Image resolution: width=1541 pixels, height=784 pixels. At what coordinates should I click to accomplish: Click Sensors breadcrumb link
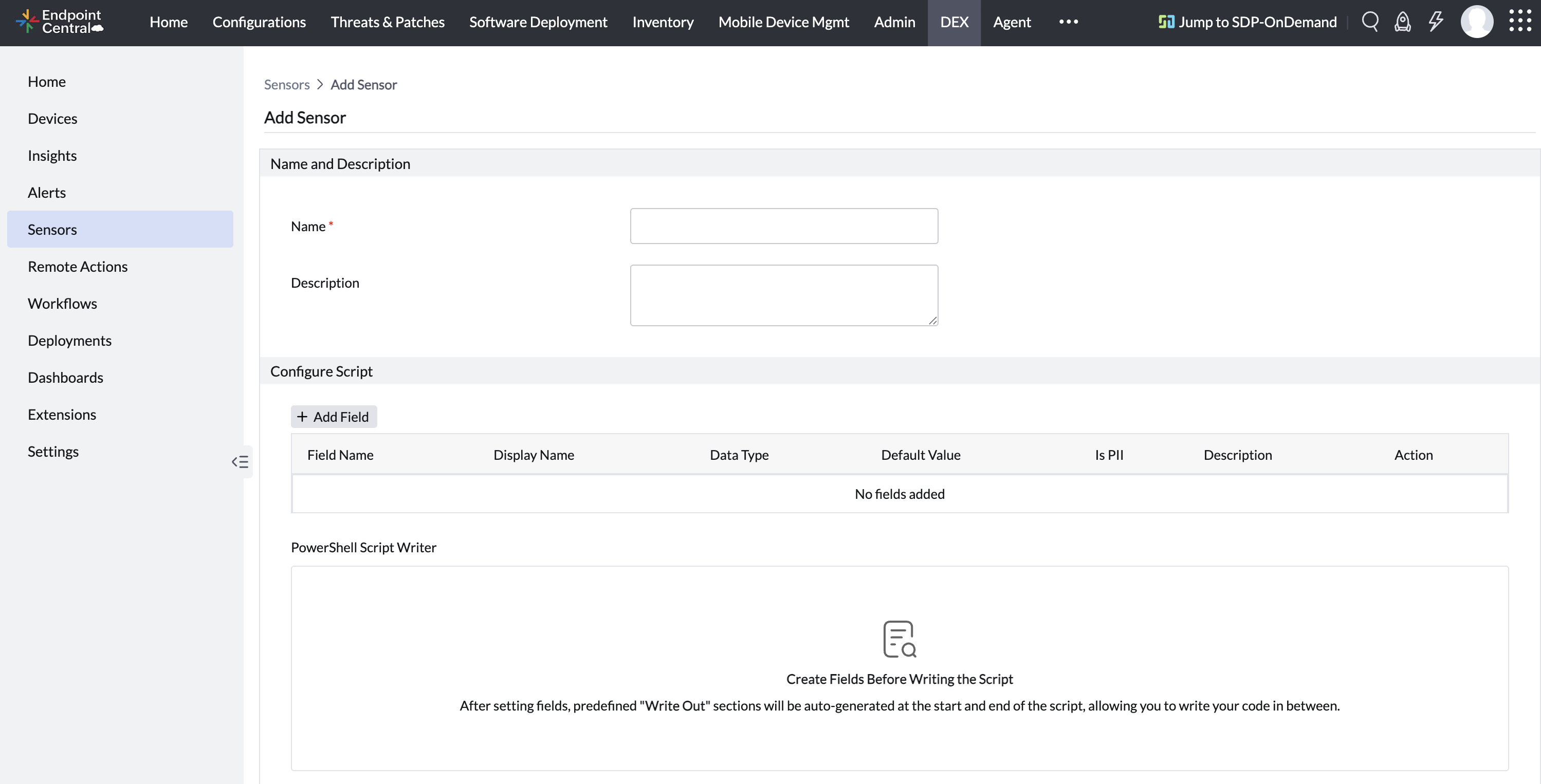pos(286,85)
